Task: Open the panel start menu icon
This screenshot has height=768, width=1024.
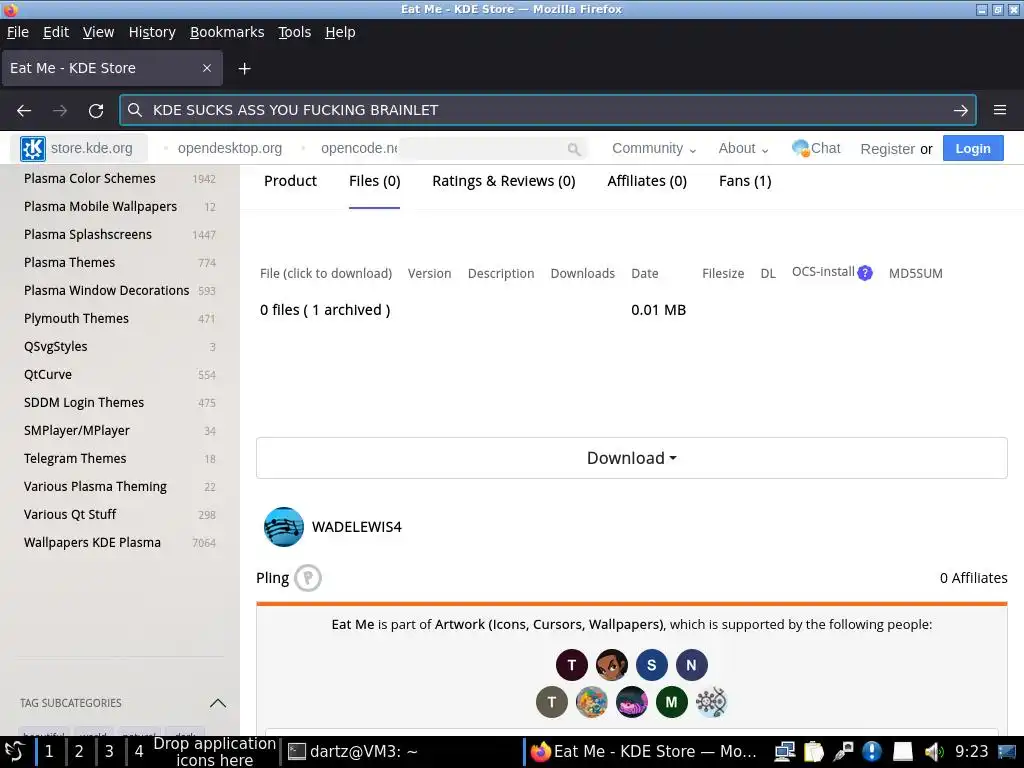Action: coord(14,752)
